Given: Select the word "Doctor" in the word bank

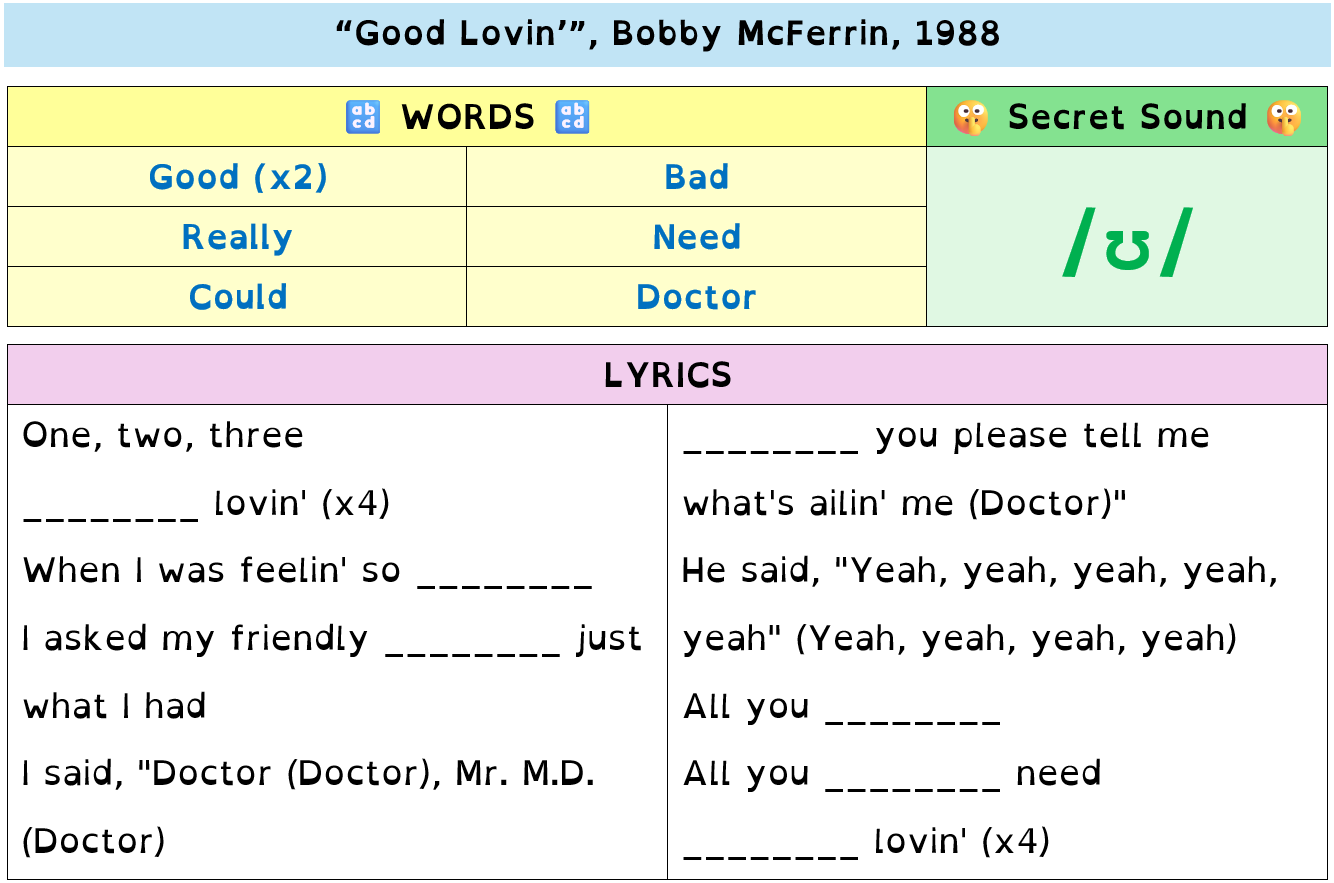Looking at the screenshot, I should pos(697,297).
